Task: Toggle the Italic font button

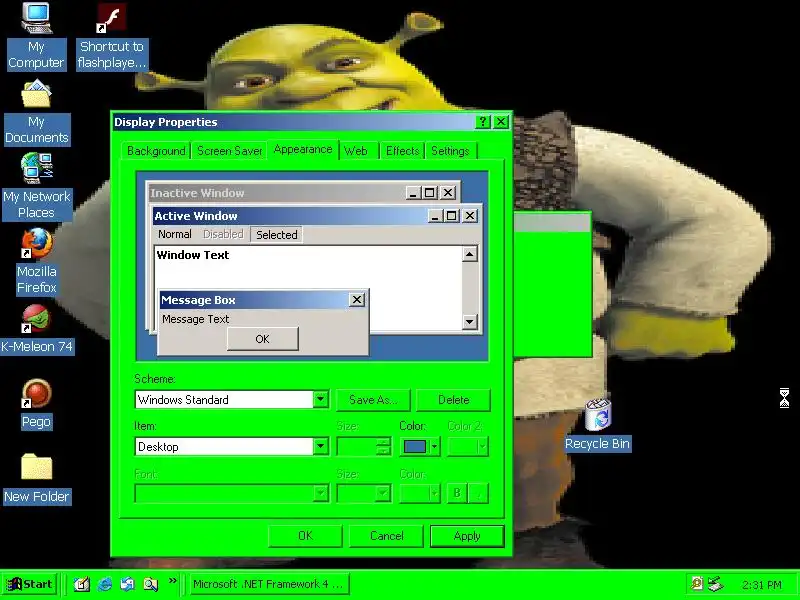Action: (479, 493)
